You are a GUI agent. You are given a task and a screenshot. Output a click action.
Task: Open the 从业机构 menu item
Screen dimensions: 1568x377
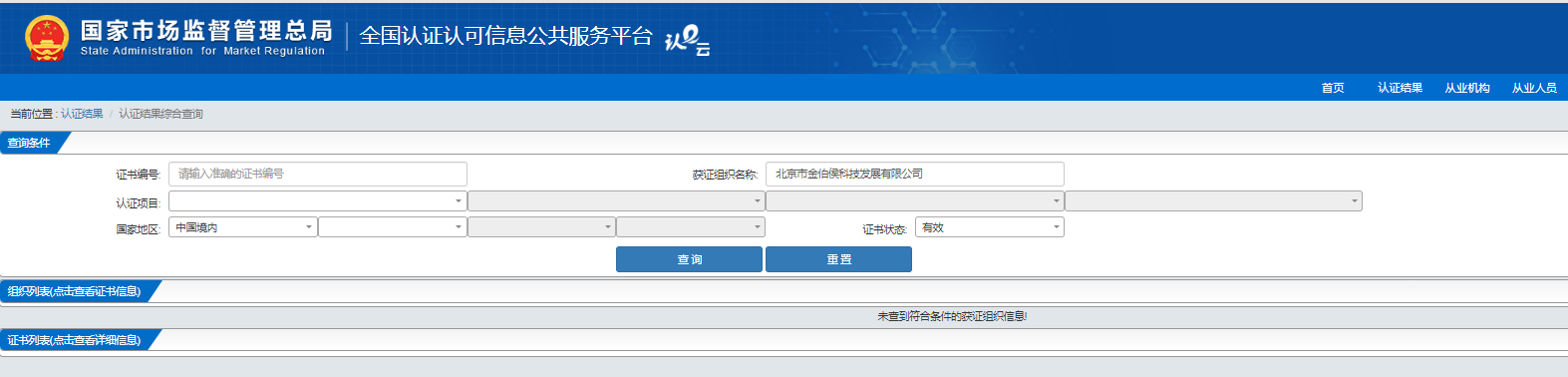pos(1467,88)
